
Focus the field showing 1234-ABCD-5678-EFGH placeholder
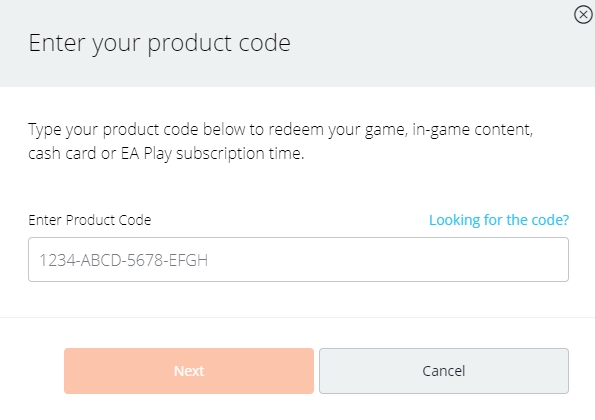298,260
